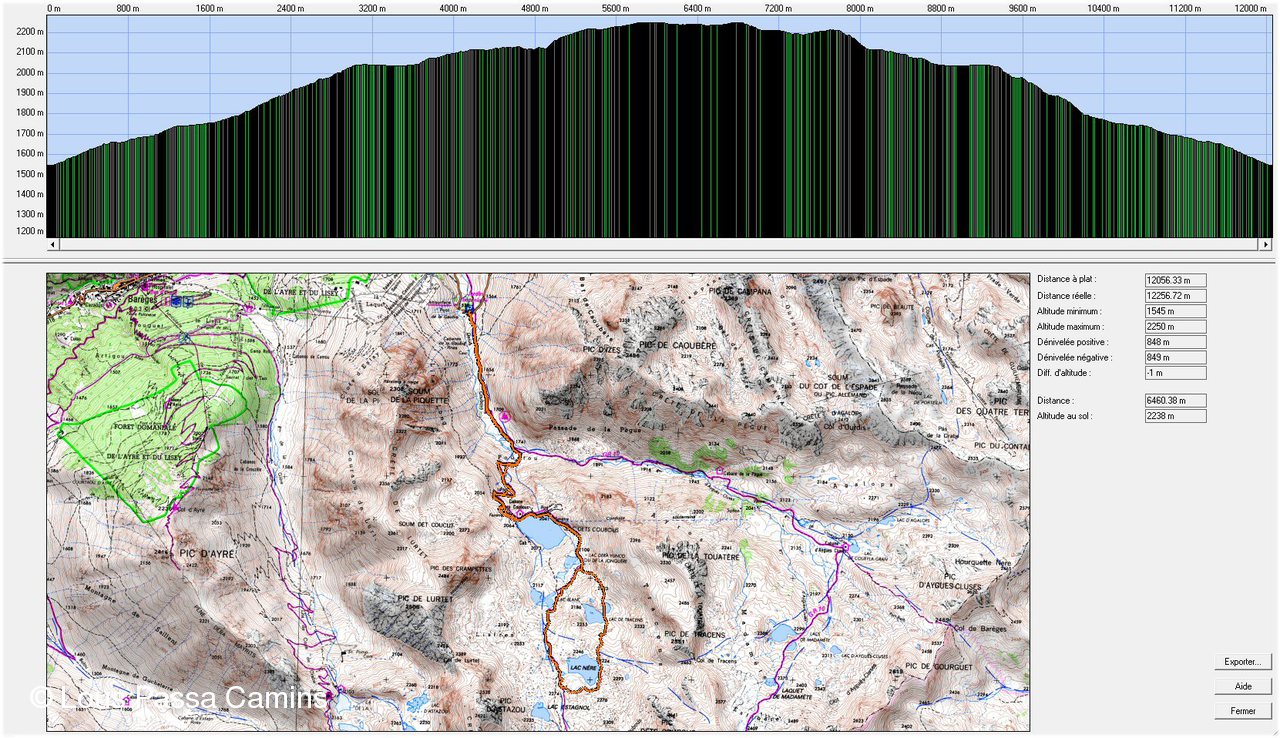The height and width of the screenshot is (738, 1280).
Task: Select the Altitude maximum value field
Action: 1175,327
